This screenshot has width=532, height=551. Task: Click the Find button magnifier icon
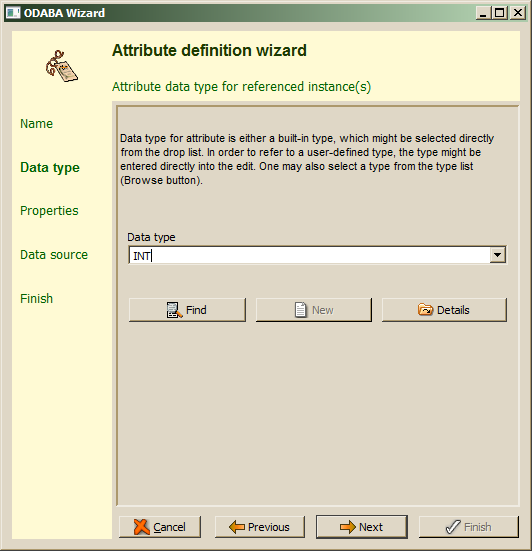[174, 310]
